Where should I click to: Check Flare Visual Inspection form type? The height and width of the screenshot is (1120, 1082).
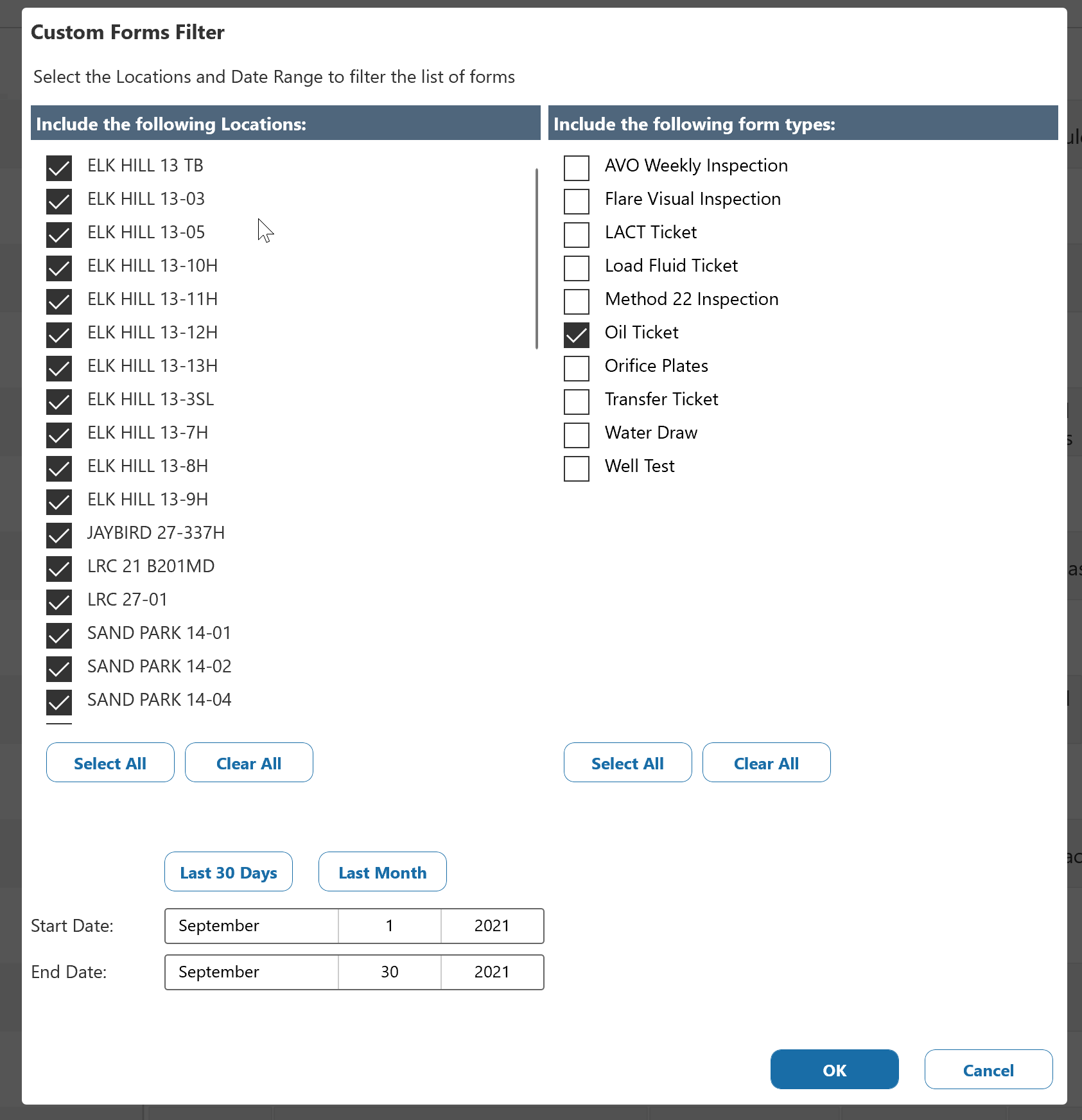point(576,201)
